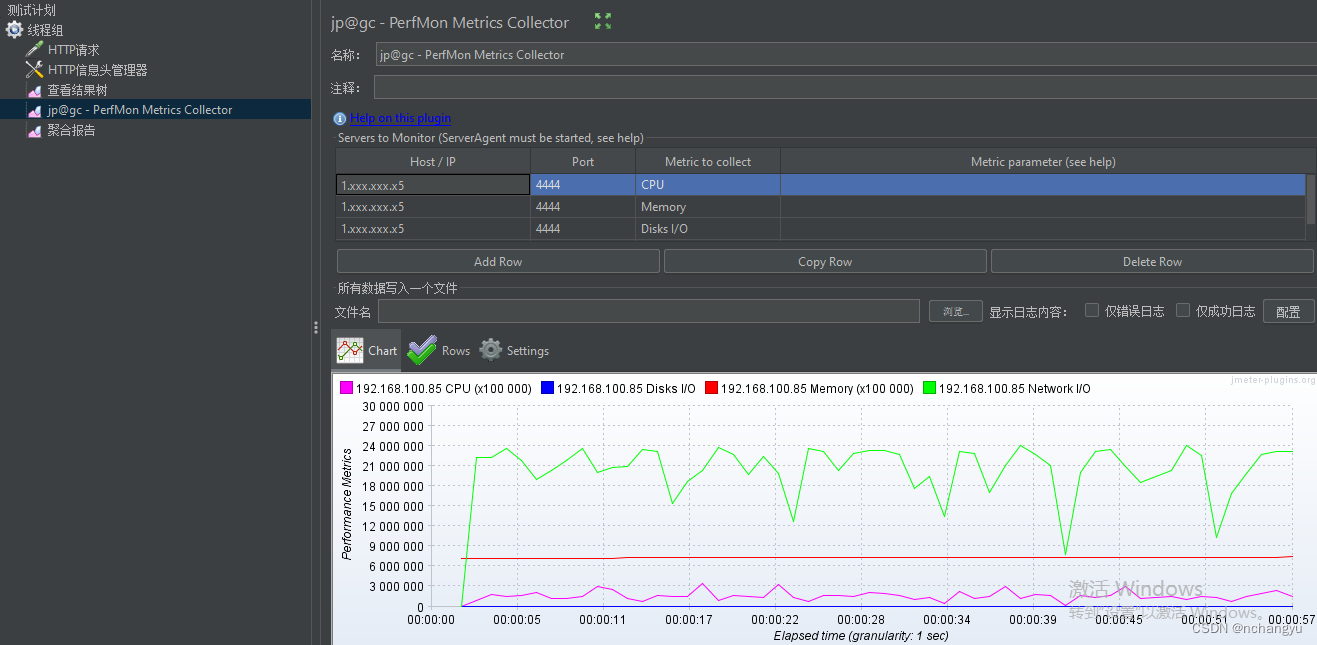1317x645 pixels.
Task: Open Help on this plugin link
Action: coord(400,118)
